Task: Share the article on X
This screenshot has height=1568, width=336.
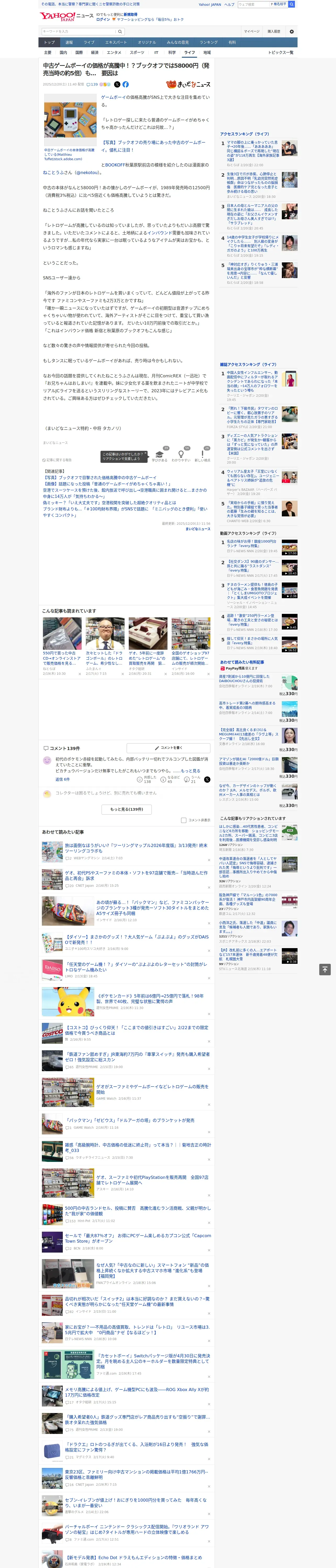Action: (117, 85)
